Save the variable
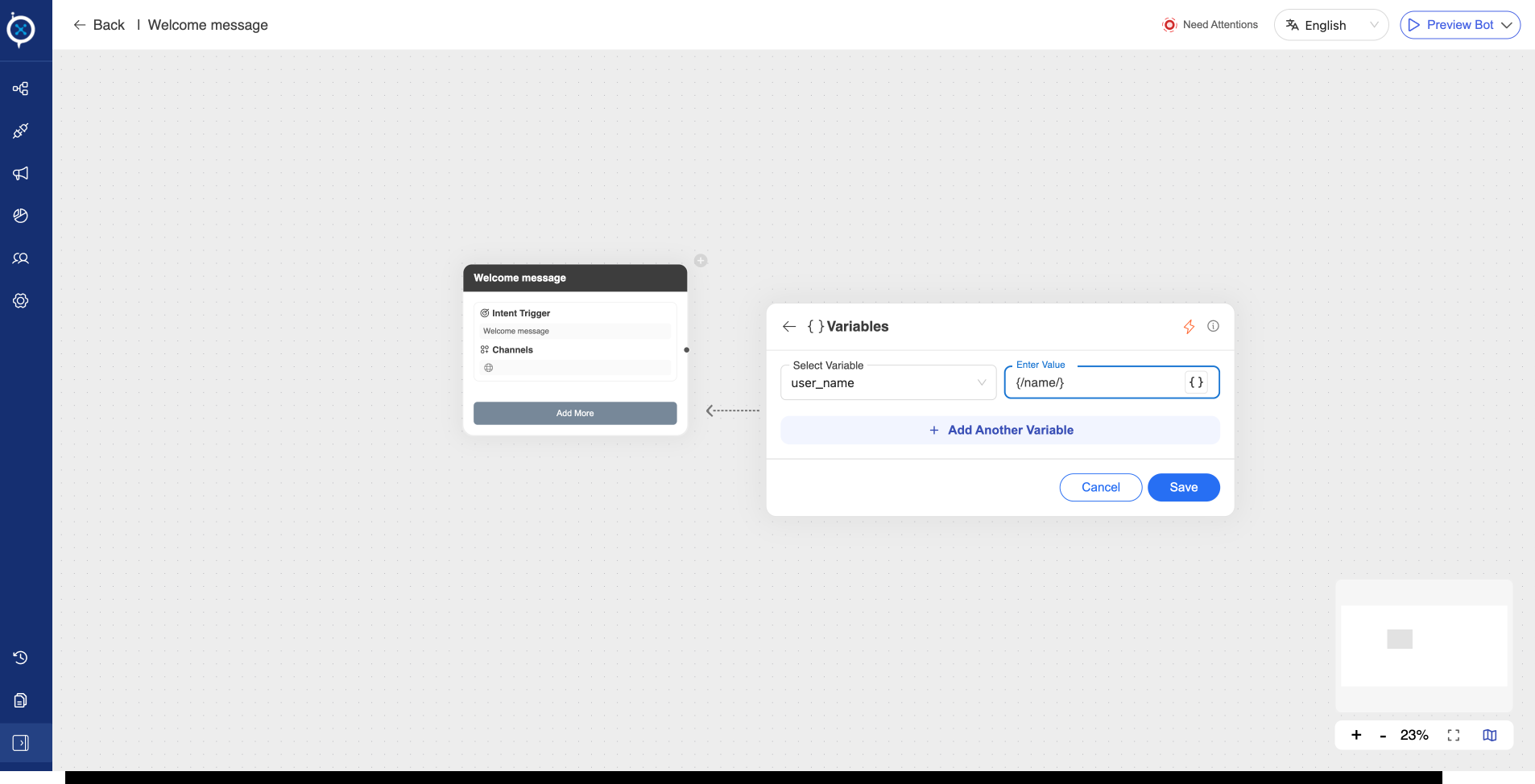Screen dimensions: 1535x784 [1184, 487]
